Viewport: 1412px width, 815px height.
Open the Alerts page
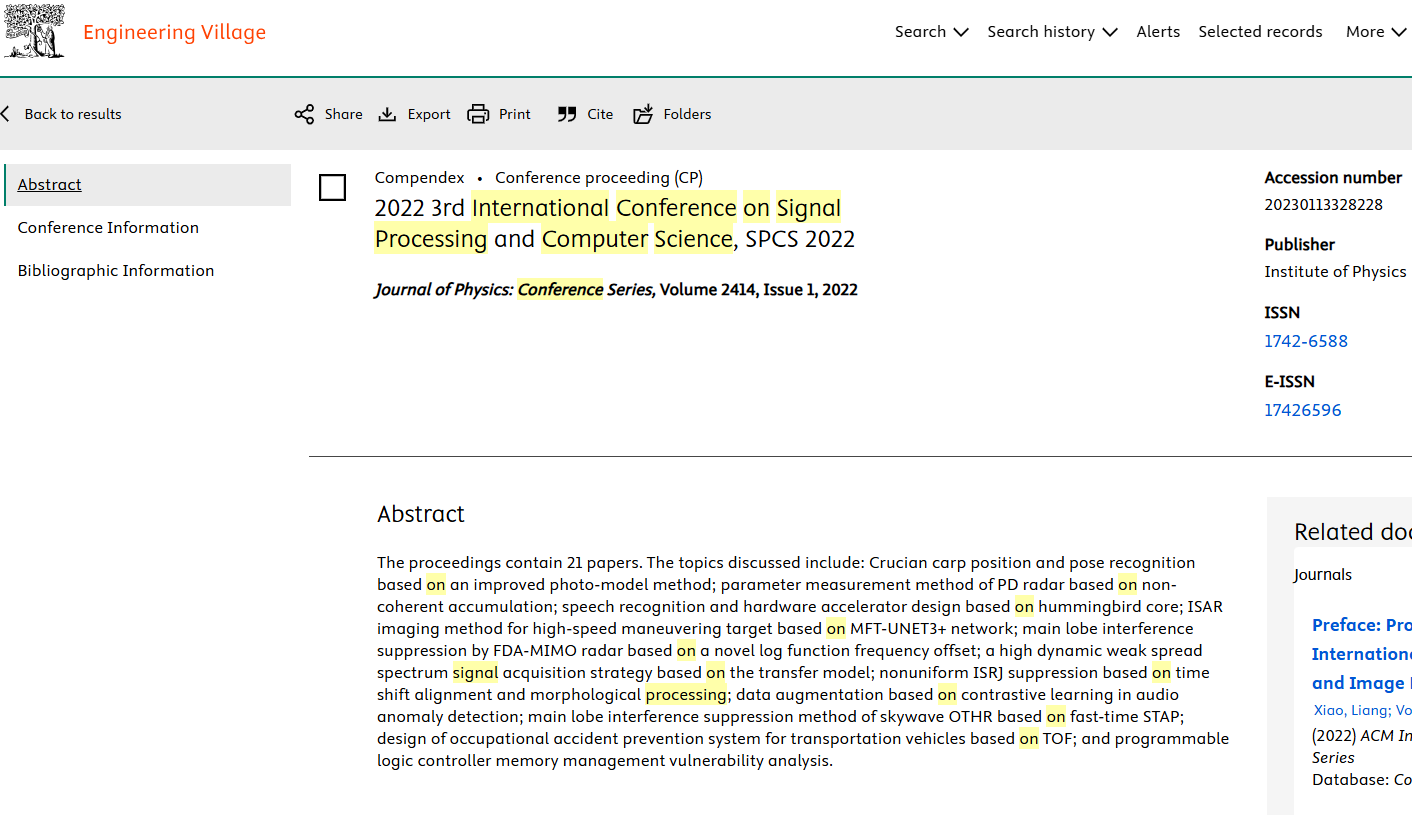(x=1158, y=32)
